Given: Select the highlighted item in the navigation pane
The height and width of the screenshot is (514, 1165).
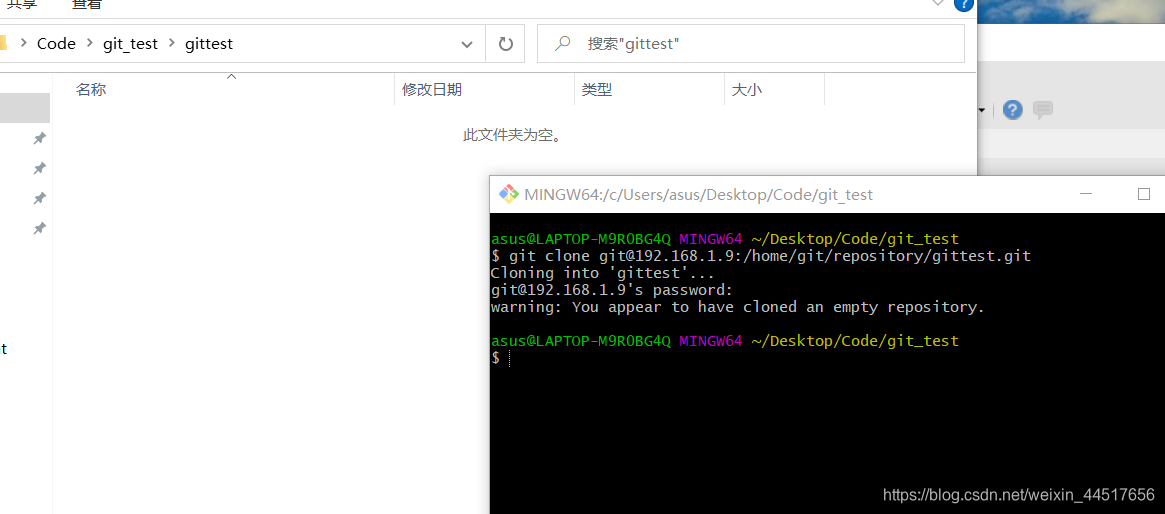Looking at the screenshot, I should (x=25, y=108).
